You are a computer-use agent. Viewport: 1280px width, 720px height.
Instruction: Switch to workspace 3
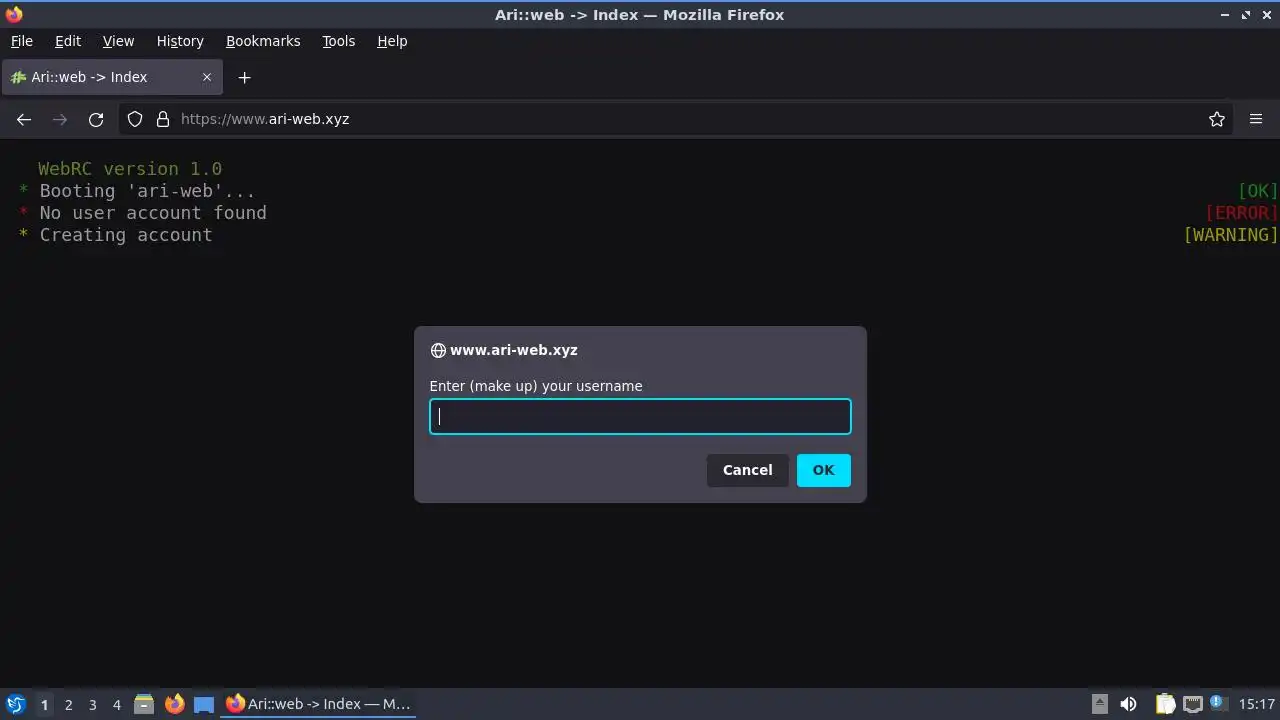92,704
